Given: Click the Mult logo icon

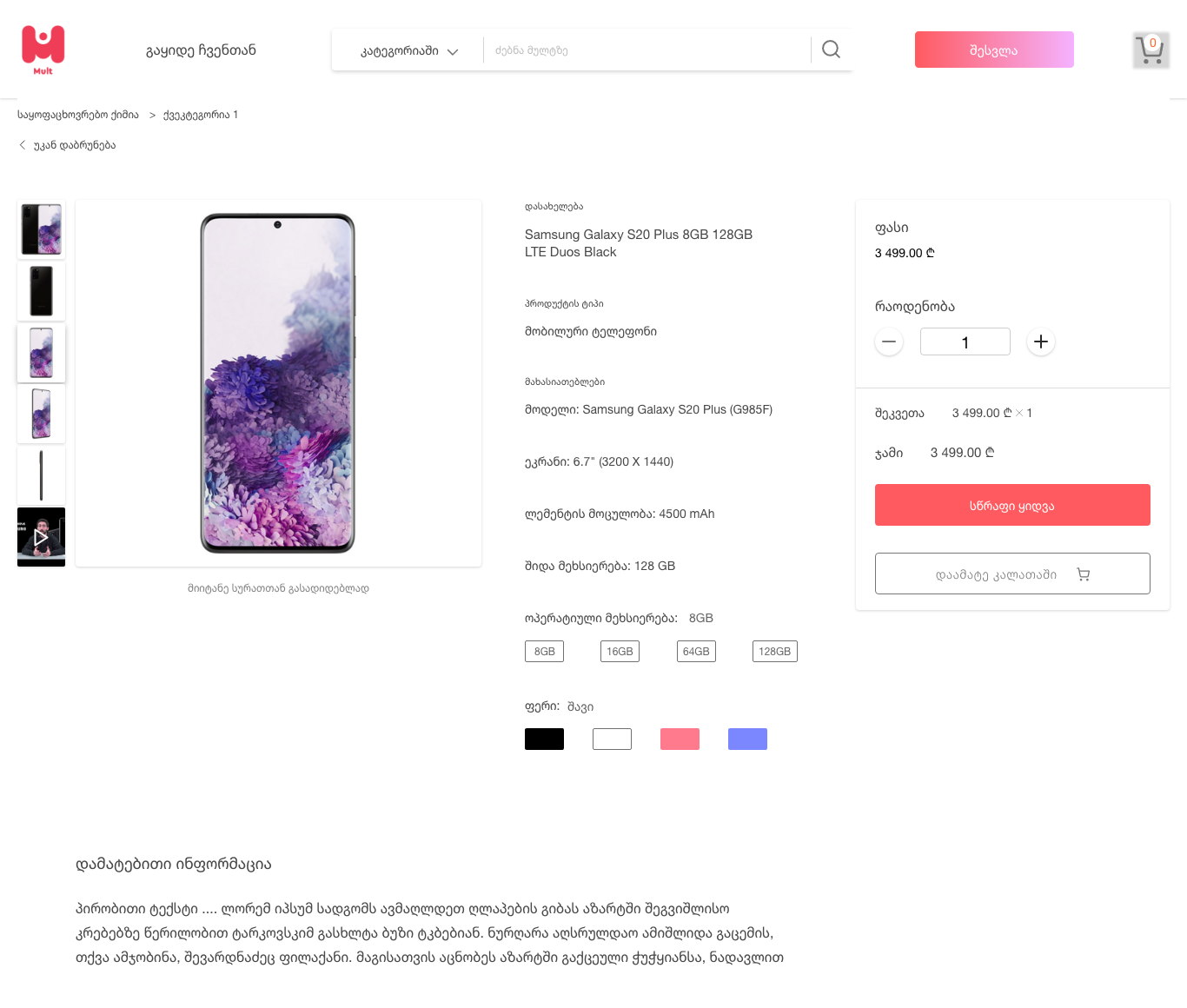Looking at the screenshot, I should pyautogui.click(x=43, y=50).
